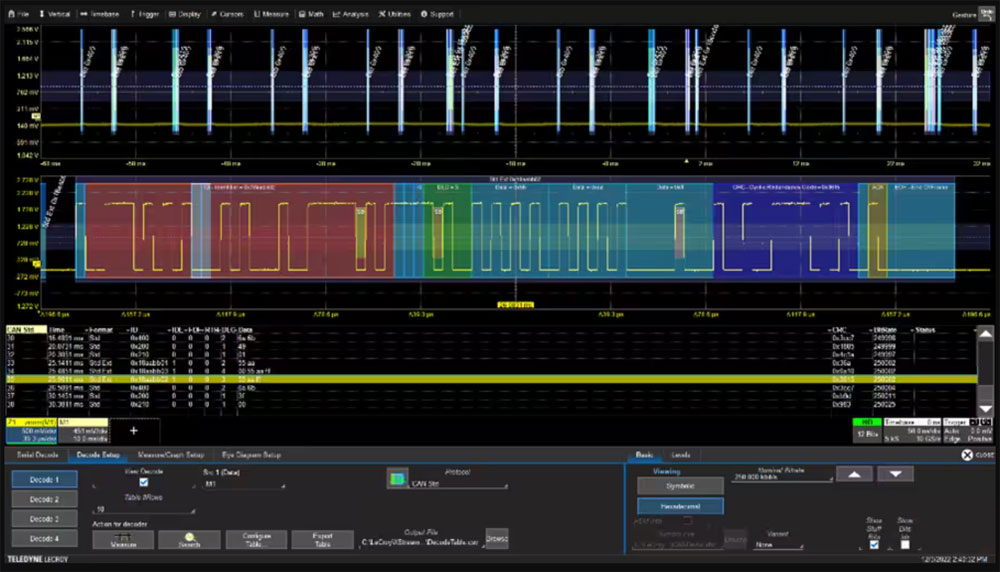1000x572 pixels.
Task: Click the Table #Rows input field
Action: pyautogui.click(x=144, y=510)
